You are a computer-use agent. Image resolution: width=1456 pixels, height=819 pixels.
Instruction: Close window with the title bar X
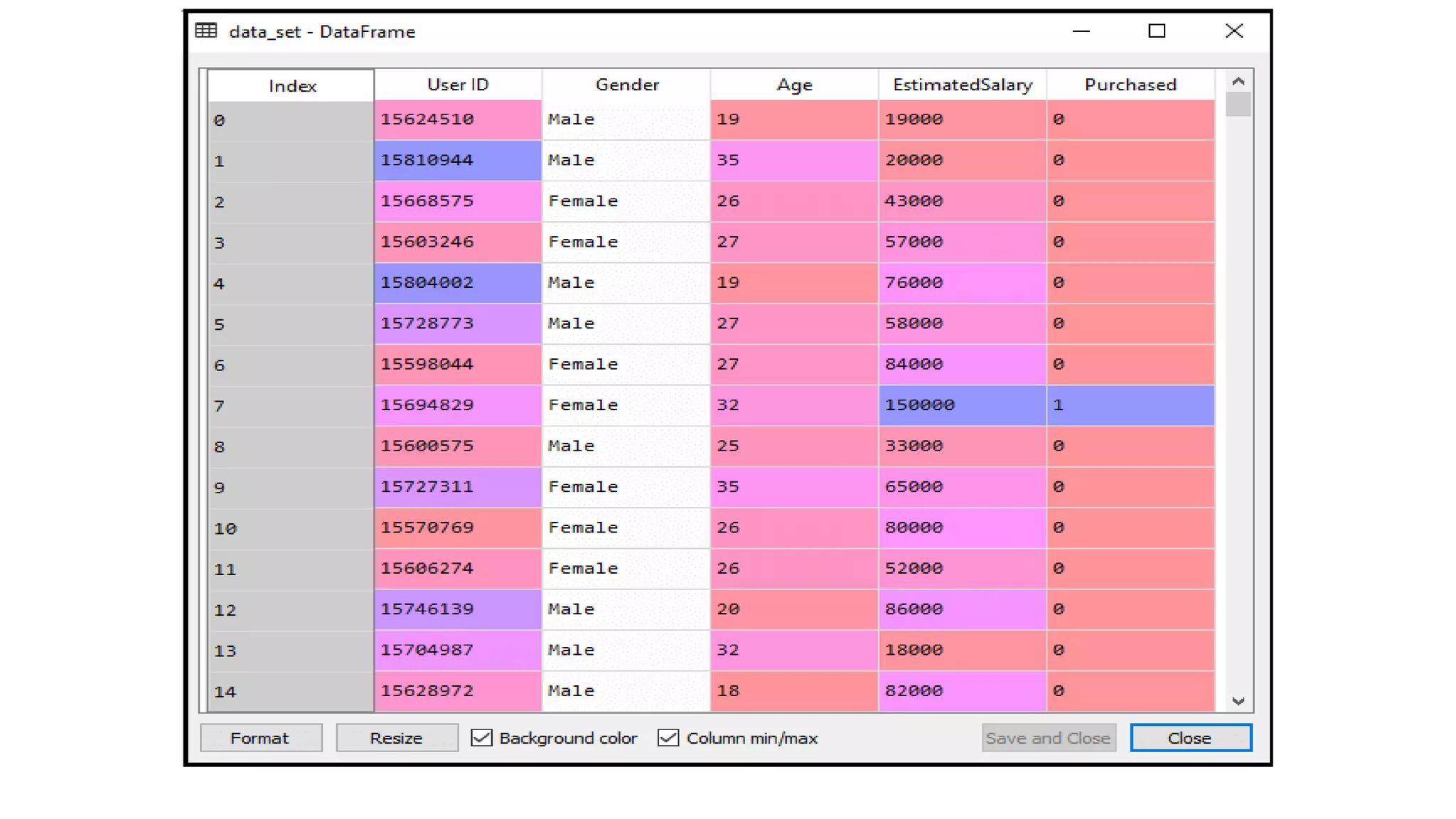pos(1234,31)
